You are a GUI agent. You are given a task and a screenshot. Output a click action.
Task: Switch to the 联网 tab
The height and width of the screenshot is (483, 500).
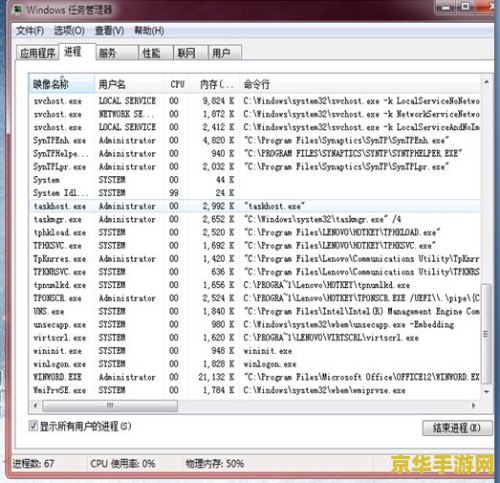pos(191,53)
